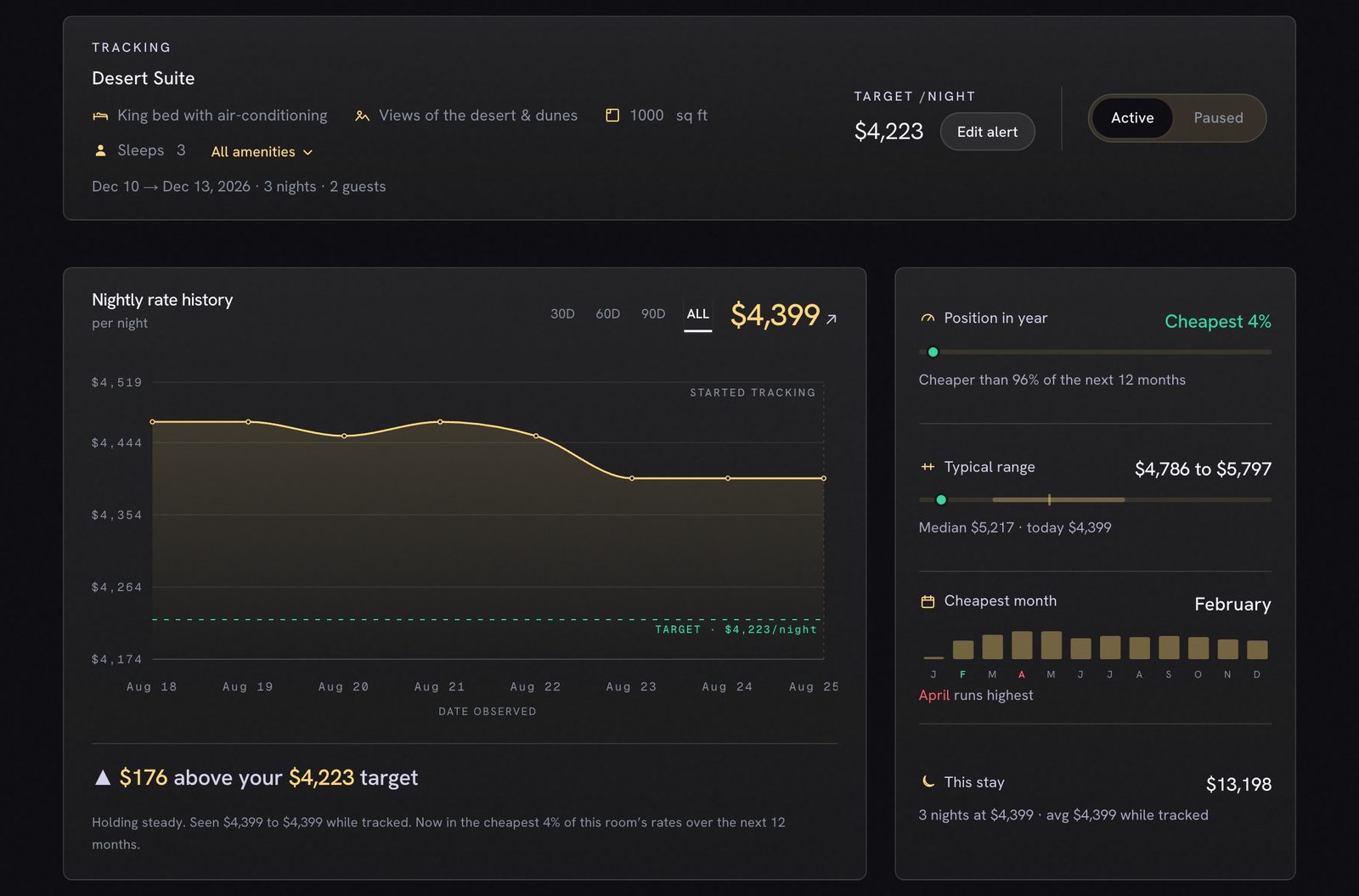Click the Cheapest month calendar icon
The image size is (1359, 896).
[x=928, y=601]
